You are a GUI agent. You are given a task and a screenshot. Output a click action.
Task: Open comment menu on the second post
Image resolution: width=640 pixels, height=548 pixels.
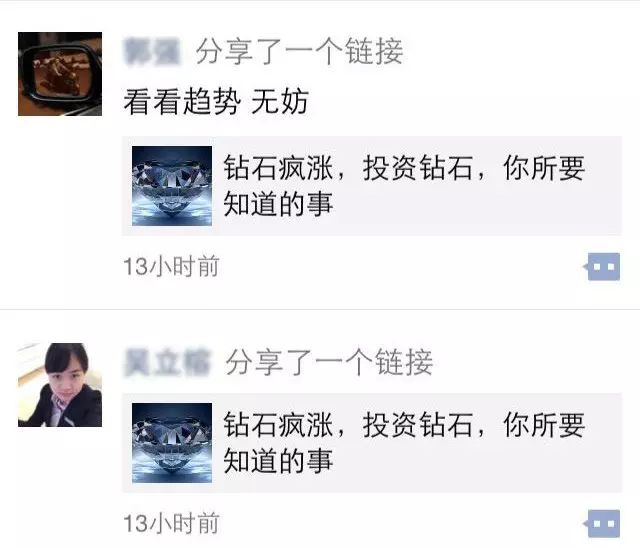(x=603, y=524)
